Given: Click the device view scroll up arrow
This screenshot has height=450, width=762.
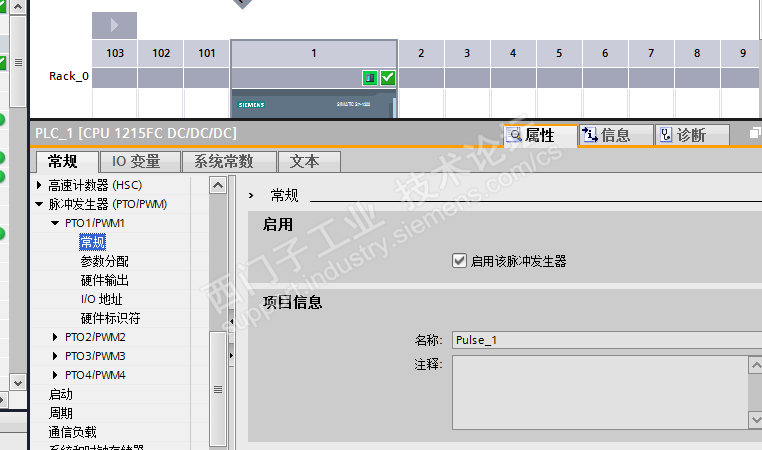Looking at the screenshot, I should [18, 7].
